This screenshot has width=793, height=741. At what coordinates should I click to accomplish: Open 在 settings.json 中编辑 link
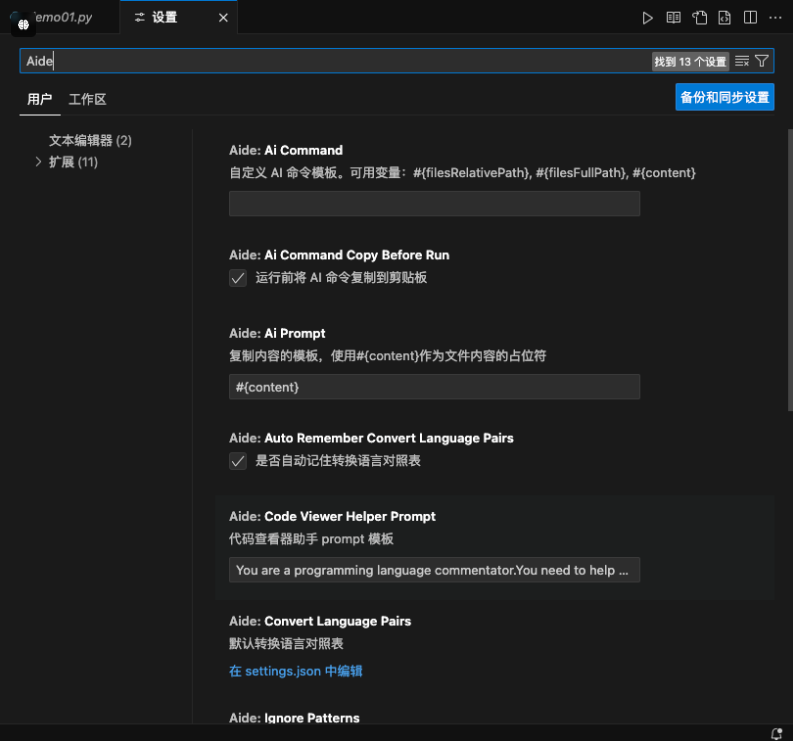pos(295,671)
